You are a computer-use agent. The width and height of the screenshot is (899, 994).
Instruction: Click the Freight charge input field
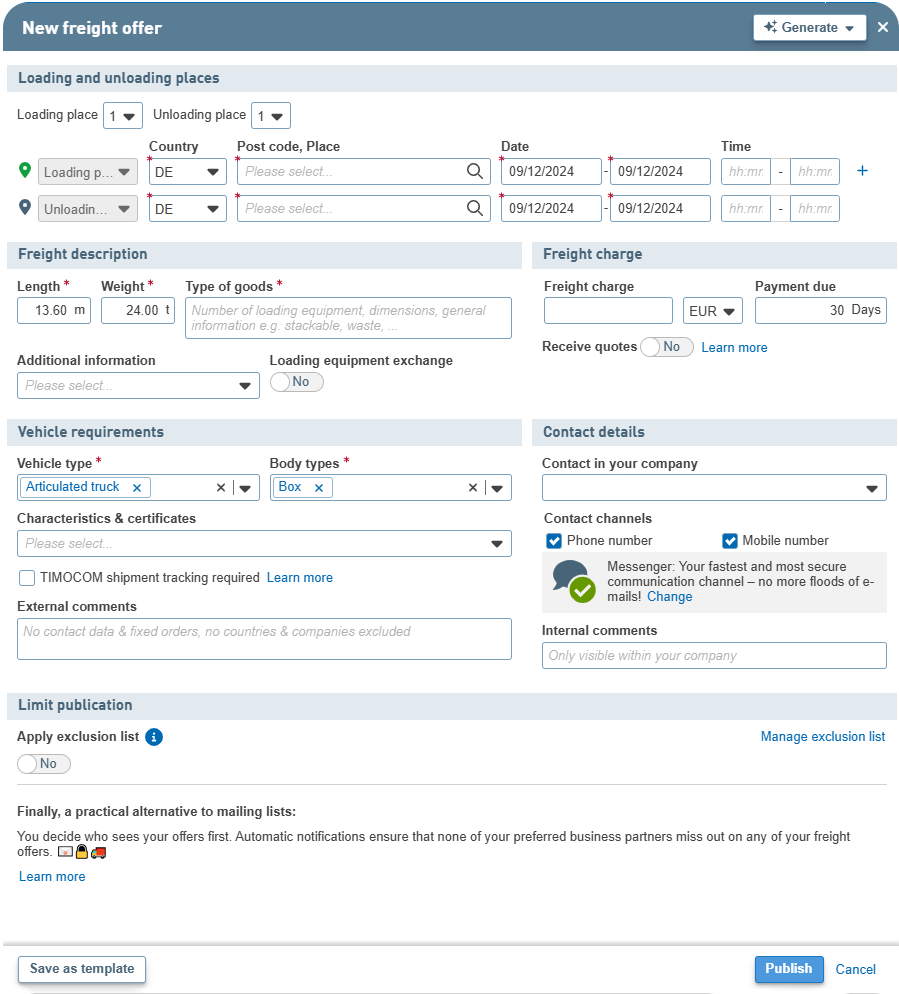608,311
